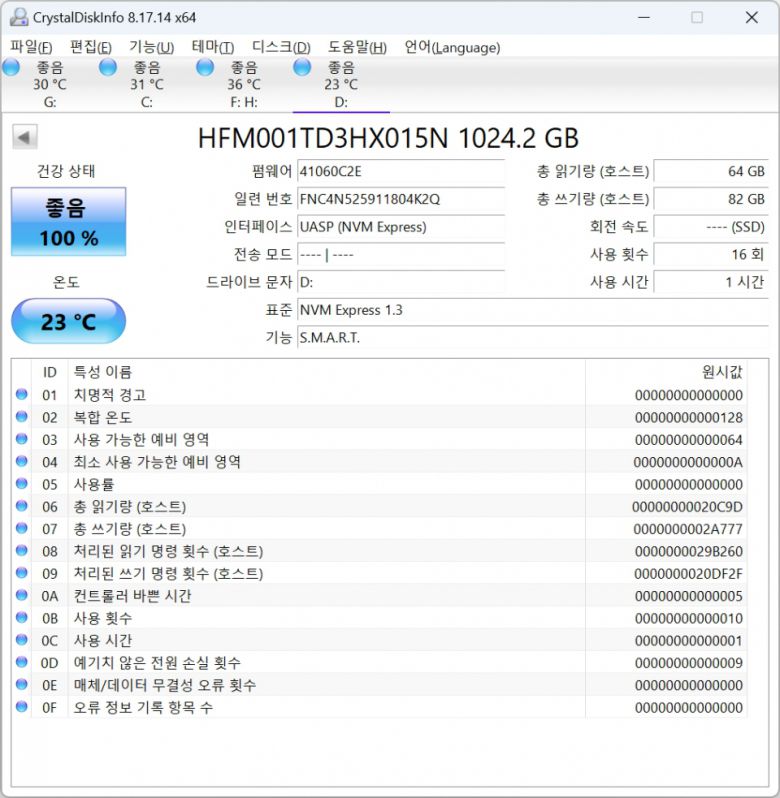Click the 특성 이름 column header

pos(326,372)
